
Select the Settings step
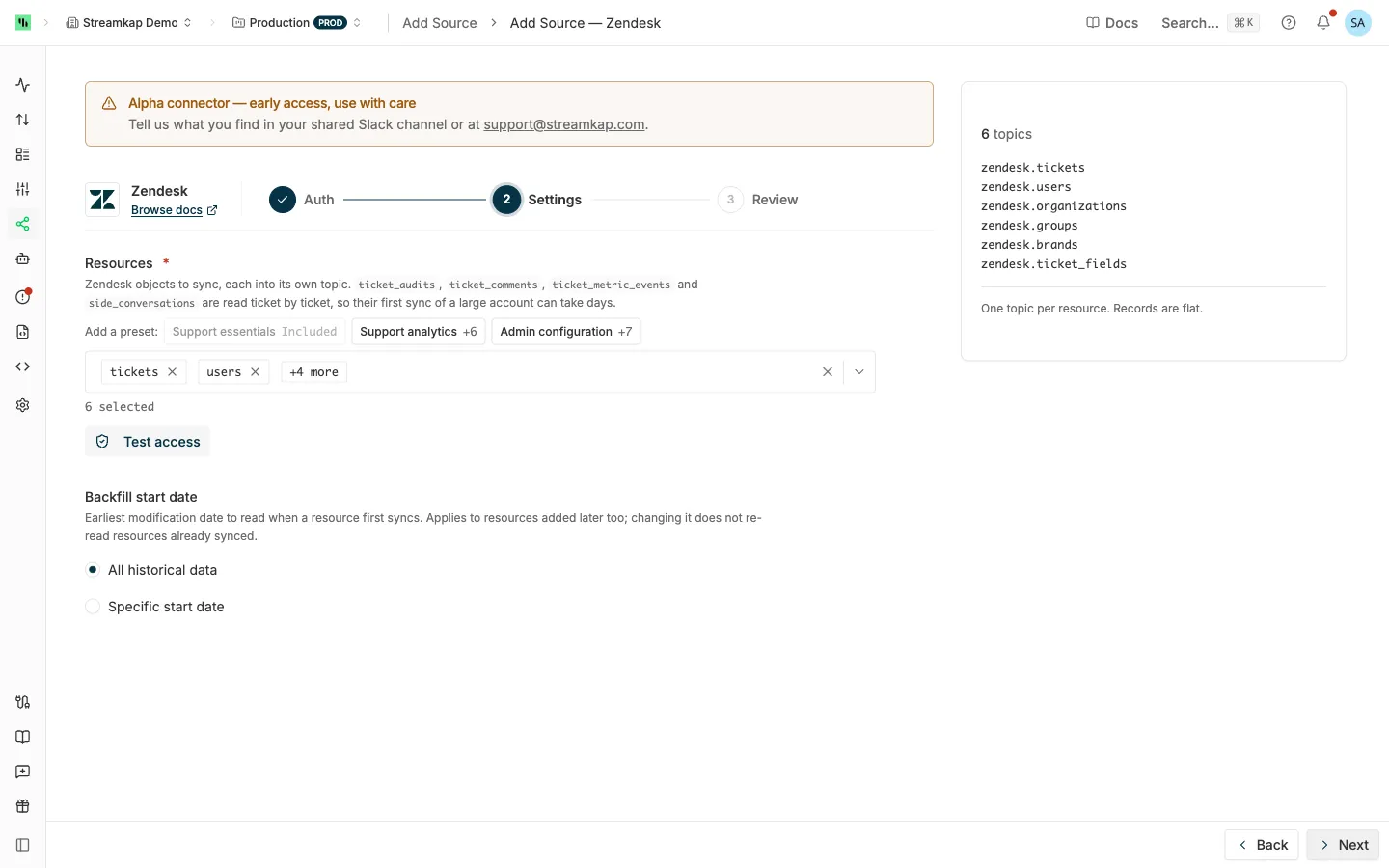coord(537,200)
